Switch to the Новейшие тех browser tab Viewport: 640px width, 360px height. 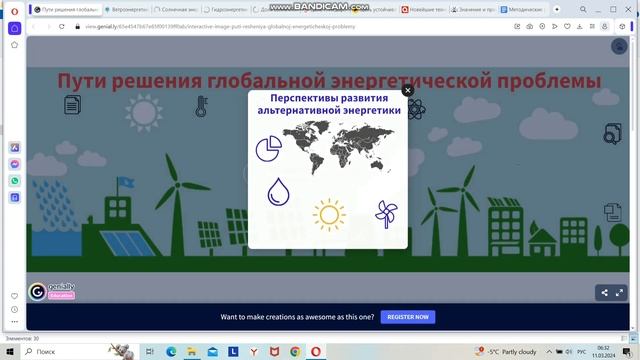[423, 9]
